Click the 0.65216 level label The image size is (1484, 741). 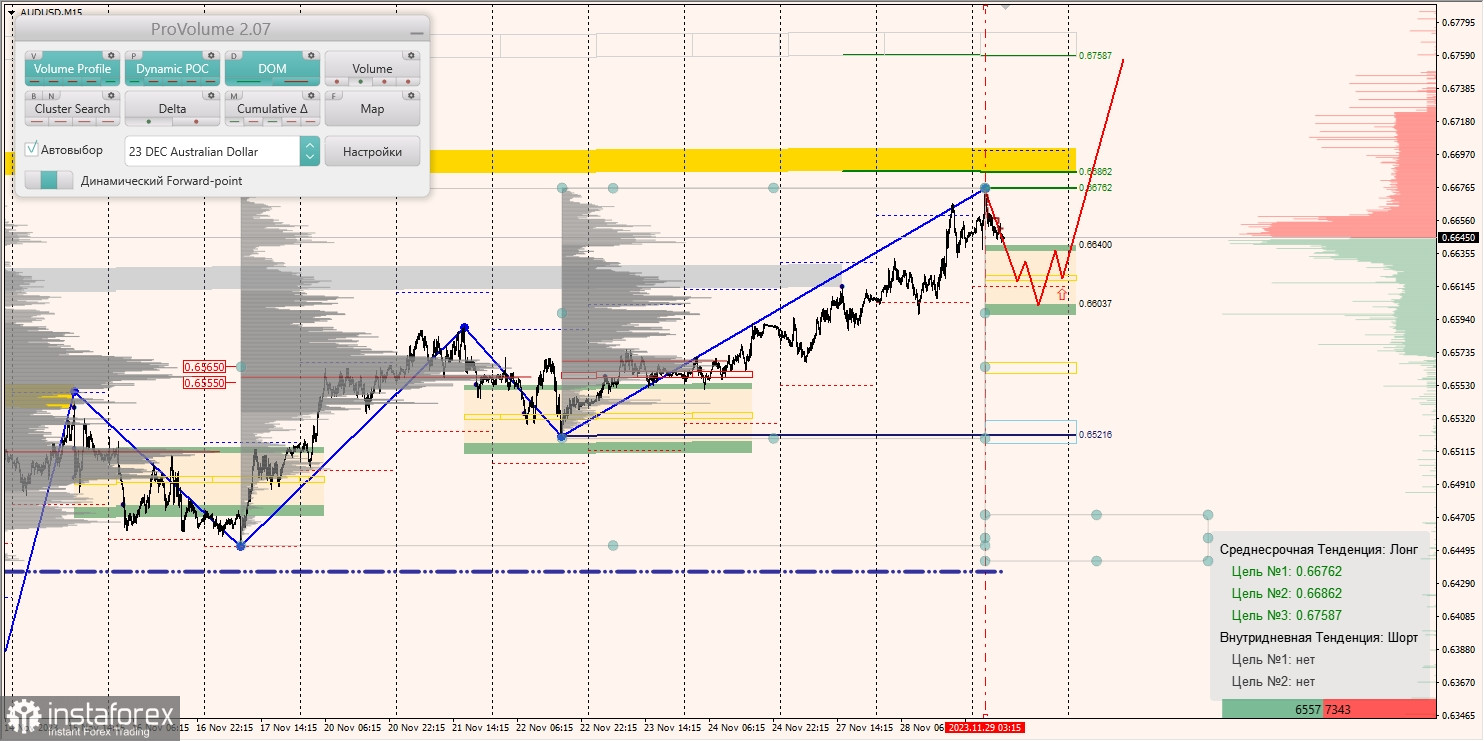click(1096, 434)
